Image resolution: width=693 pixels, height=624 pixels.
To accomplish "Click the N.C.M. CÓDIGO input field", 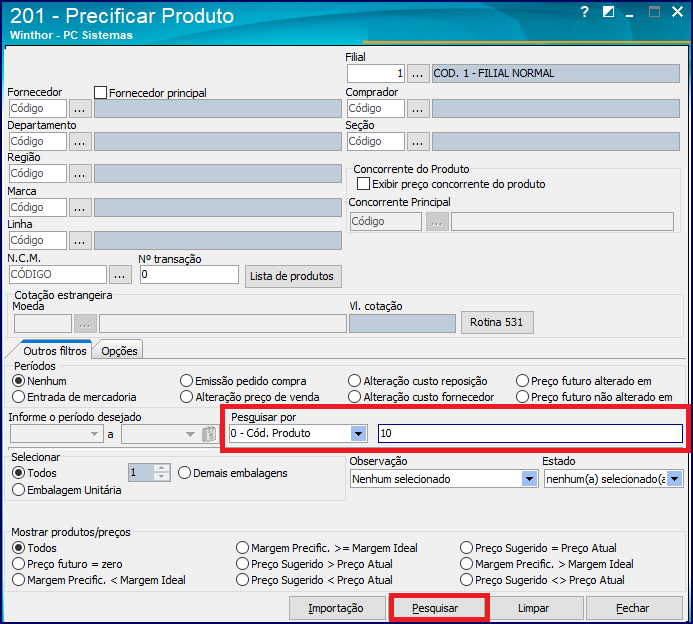I will [57, 274].
